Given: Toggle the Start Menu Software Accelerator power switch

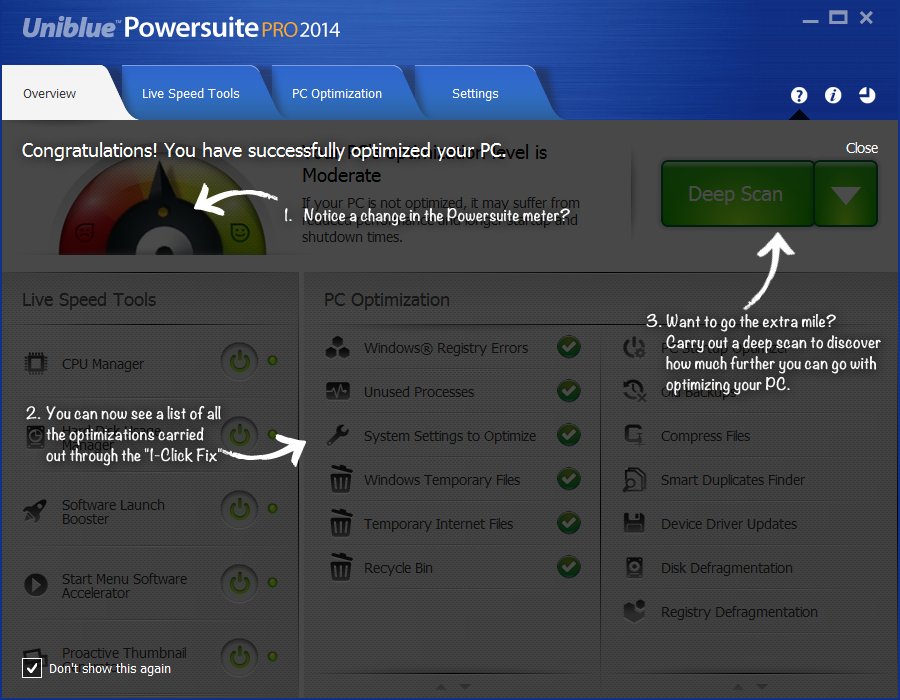Looking at the screenshot, I should [x=239, y=583].
